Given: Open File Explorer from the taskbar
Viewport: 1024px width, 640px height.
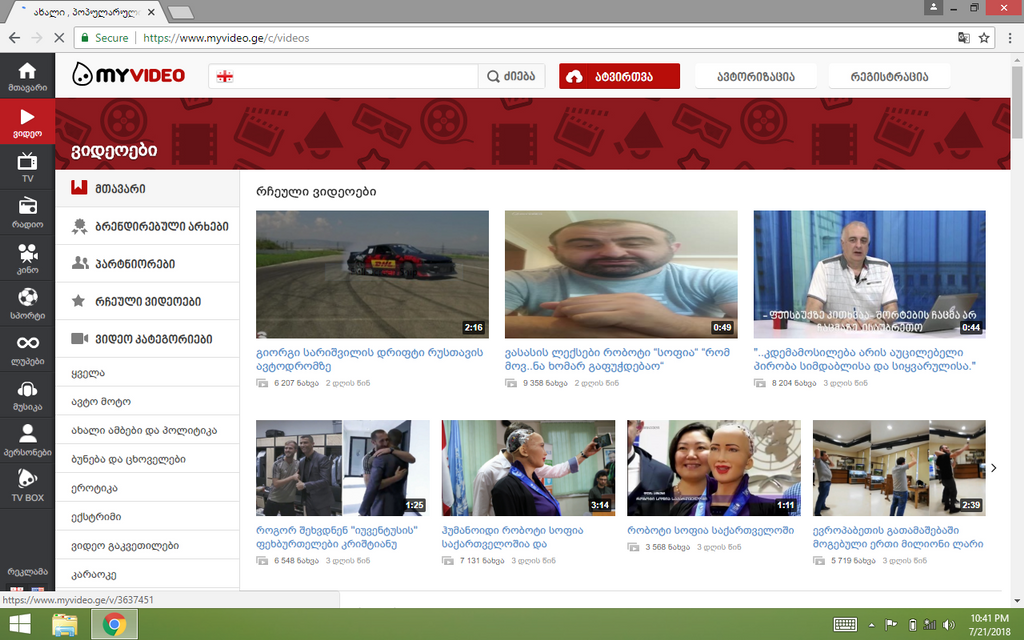Looking at the screenshot, I should (x=65, y=625).
